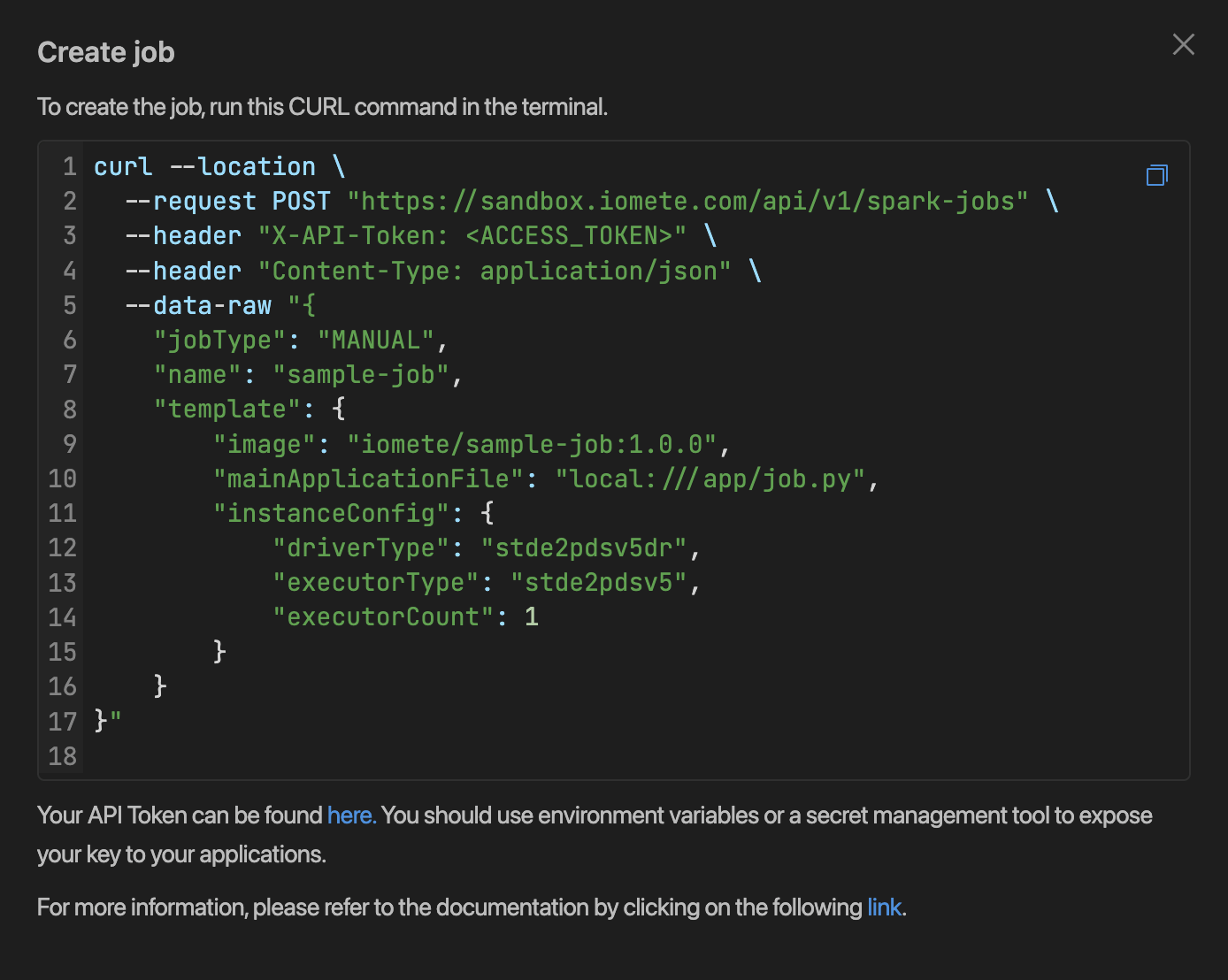The image size is (1228, 980).
Task: Copy the CURL command to clipboard
Action: 1156,175
